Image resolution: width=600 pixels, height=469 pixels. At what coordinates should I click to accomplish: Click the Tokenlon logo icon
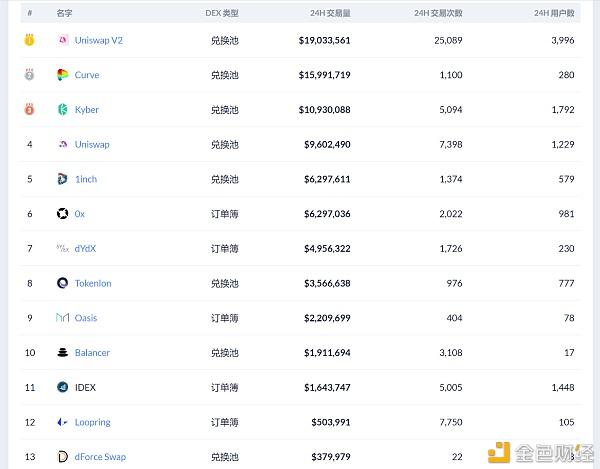pos(63,283)
